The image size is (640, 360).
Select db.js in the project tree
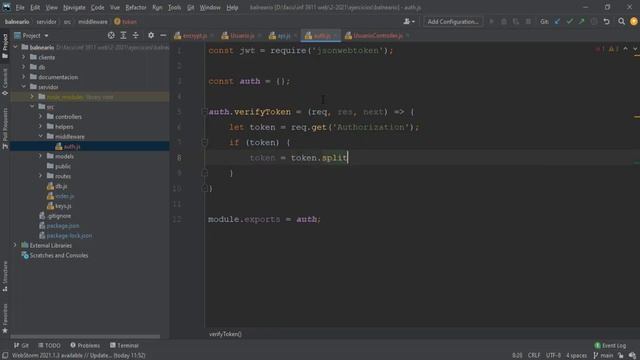61,186
